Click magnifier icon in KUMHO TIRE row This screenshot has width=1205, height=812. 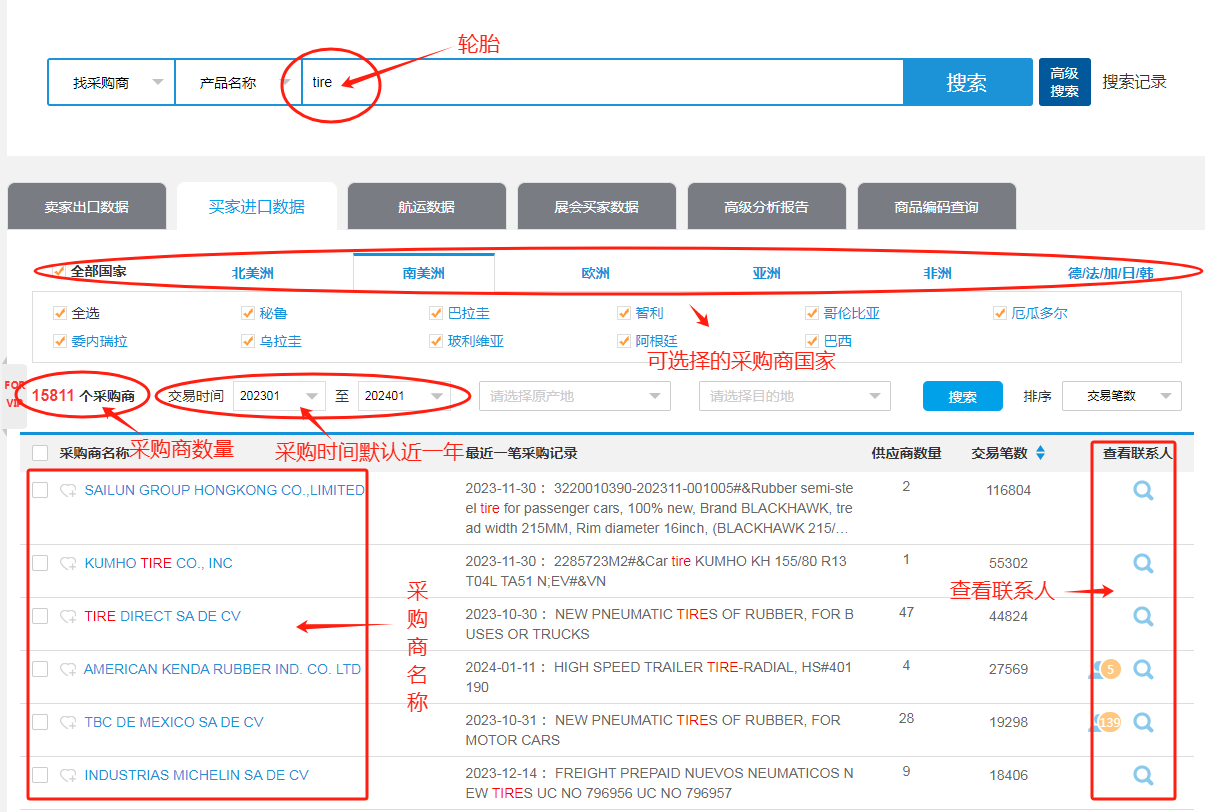pyautogui.click(x=1143, y=563)
